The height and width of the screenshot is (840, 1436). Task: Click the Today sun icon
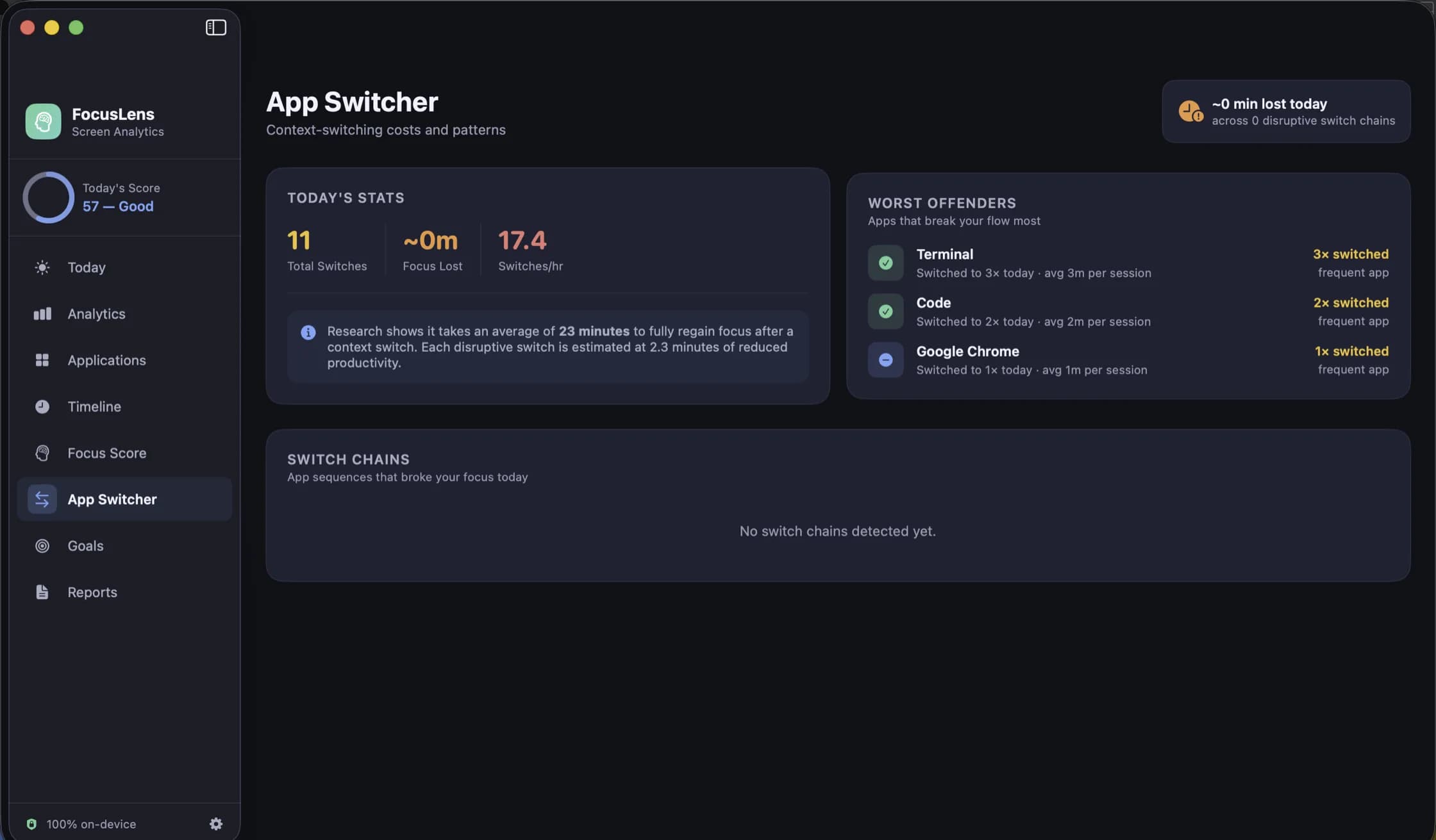42,267
